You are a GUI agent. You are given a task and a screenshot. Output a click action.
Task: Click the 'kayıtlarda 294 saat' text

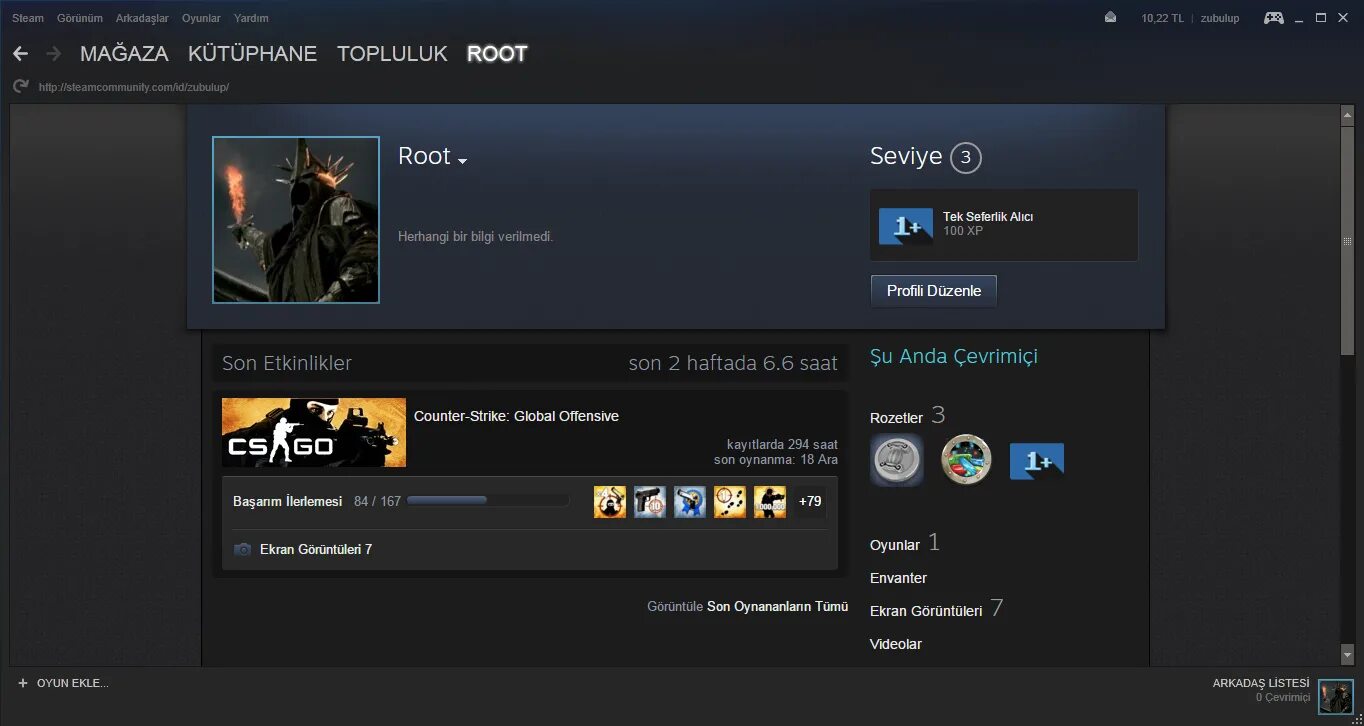coord(782,444)
